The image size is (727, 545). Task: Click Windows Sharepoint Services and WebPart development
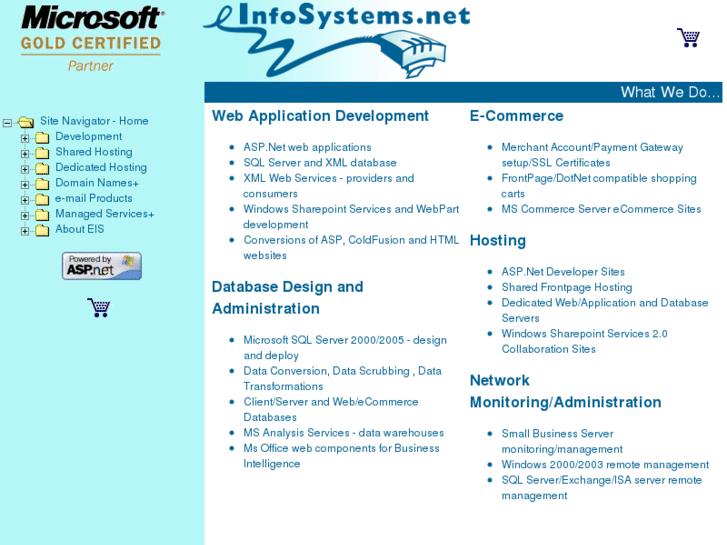tap(351, 217)
